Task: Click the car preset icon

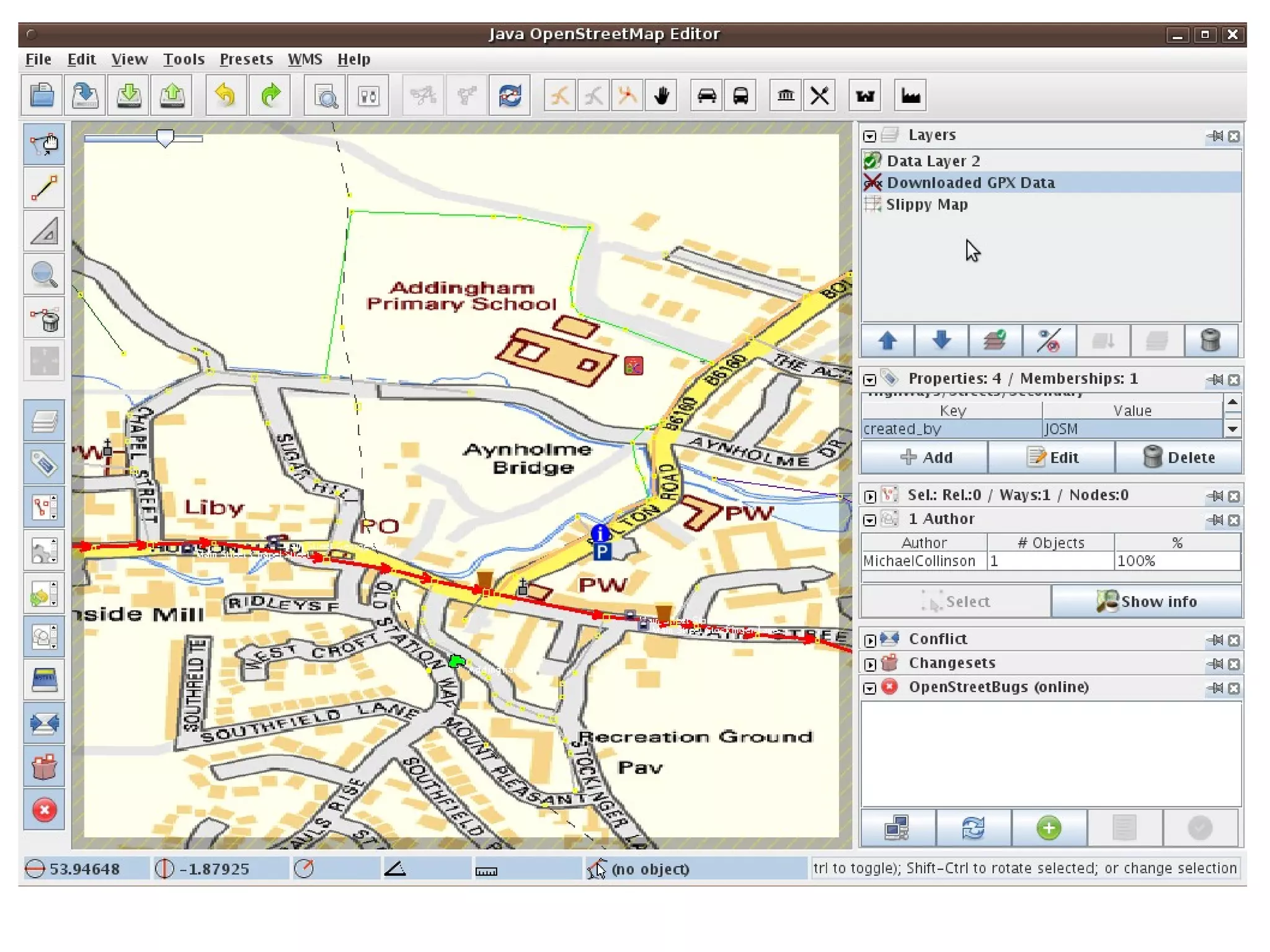Action: (x=706, y=96)
